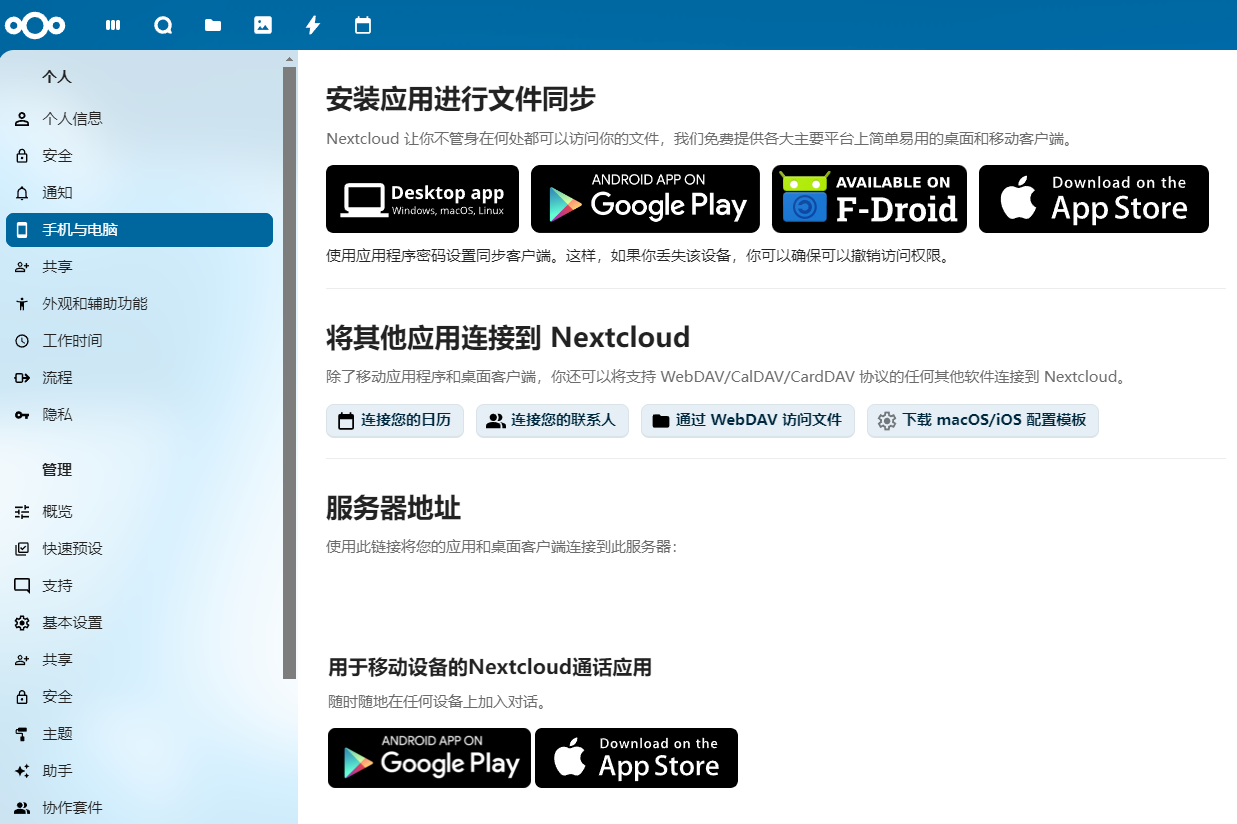Click the Desktop app download badge
1237x824 pixels.
pos(422,199)
